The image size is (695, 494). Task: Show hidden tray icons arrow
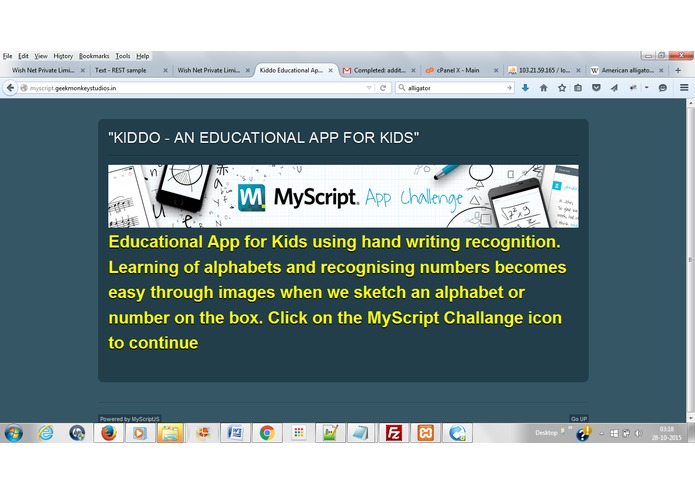click(601, 433)
